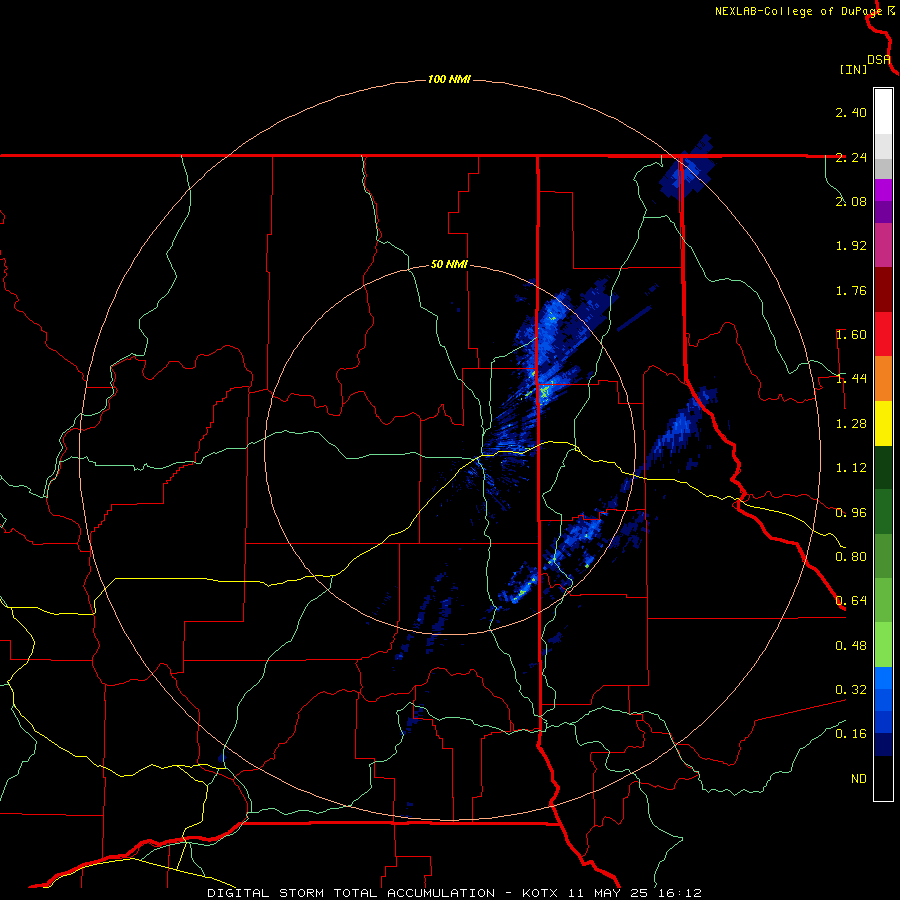Click the "11 MAY 25 16:12" timestamp
Image resolution: width=900 pixels, height=900 pixels.
click(635, 893)
